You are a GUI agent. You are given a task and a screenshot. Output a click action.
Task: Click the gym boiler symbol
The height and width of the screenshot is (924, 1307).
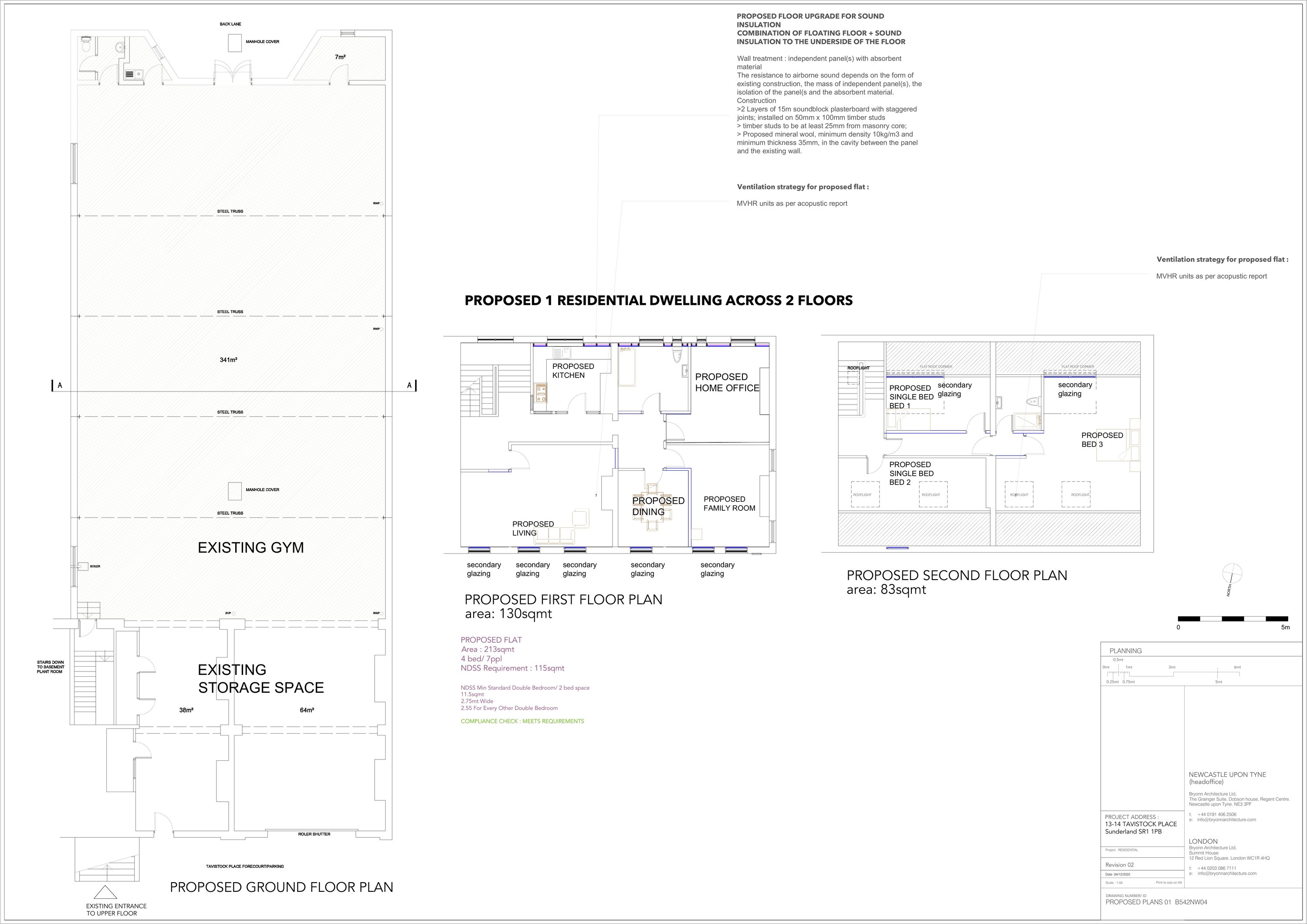pyautogui.click(x=83, y=566)
